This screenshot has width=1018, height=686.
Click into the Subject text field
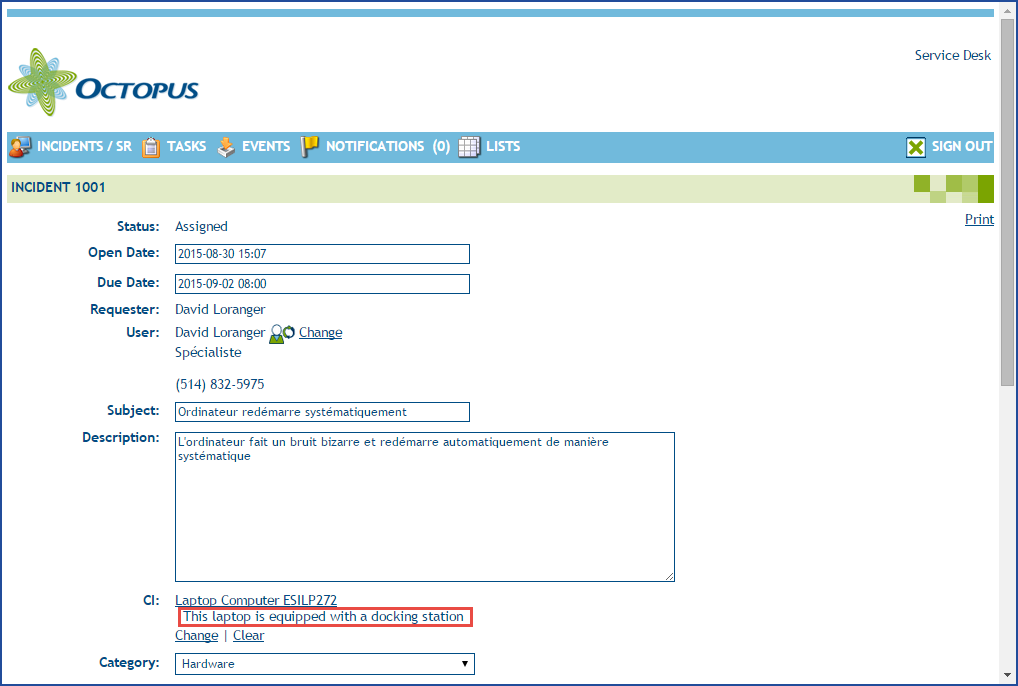322,412
